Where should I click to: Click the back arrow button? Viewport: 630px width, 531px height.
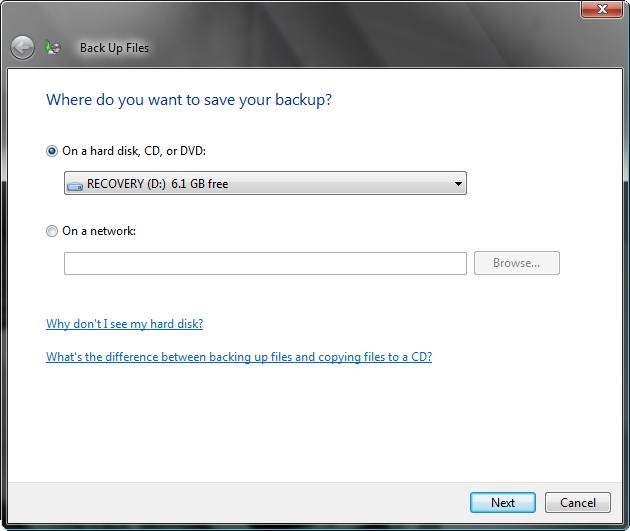coord(22,47)
